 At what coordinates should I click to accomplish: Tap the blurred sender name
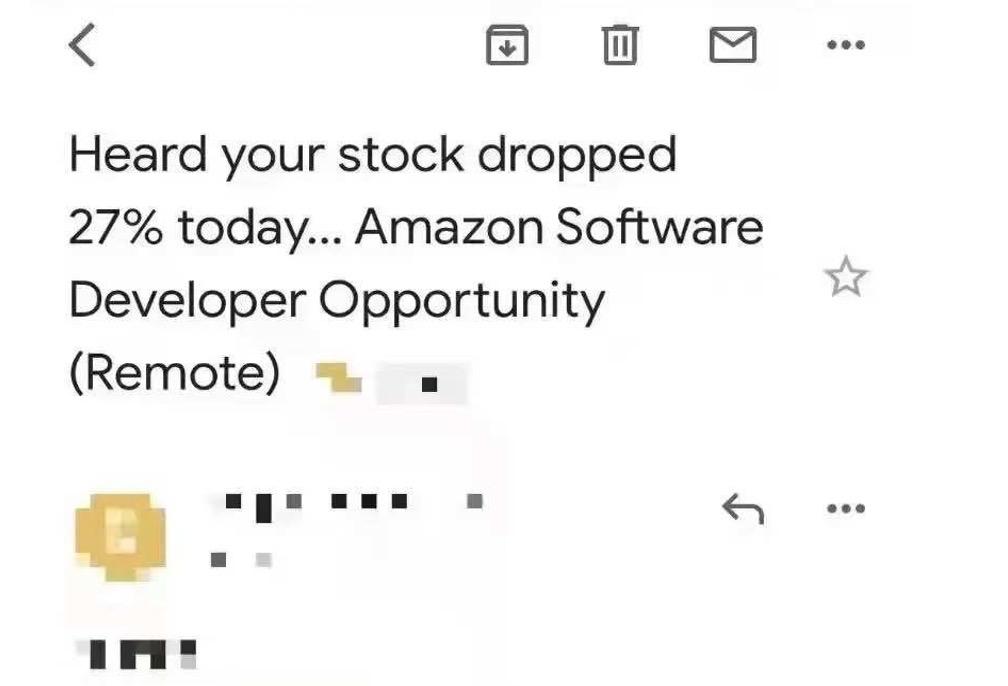tap(315, 501)
